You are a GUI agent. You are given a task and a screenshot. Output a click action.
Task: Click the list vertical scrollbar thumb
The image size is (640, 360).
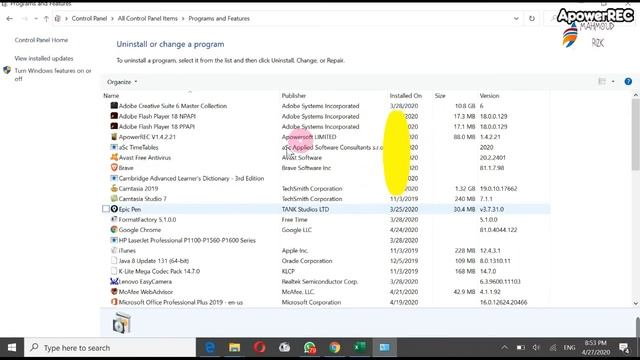[x=636, y=134]
